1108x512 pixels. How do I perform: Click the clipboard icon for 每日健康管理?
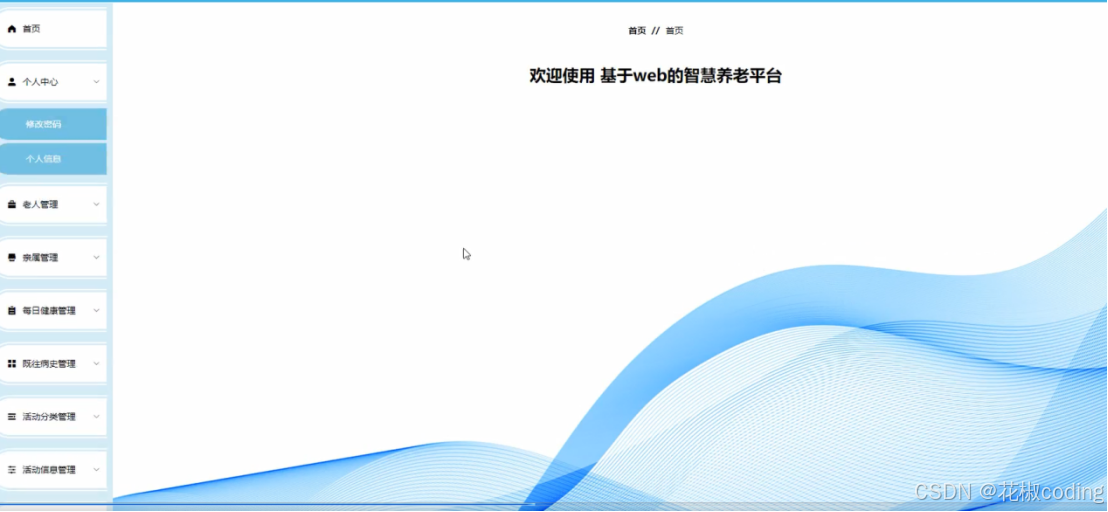11,311
